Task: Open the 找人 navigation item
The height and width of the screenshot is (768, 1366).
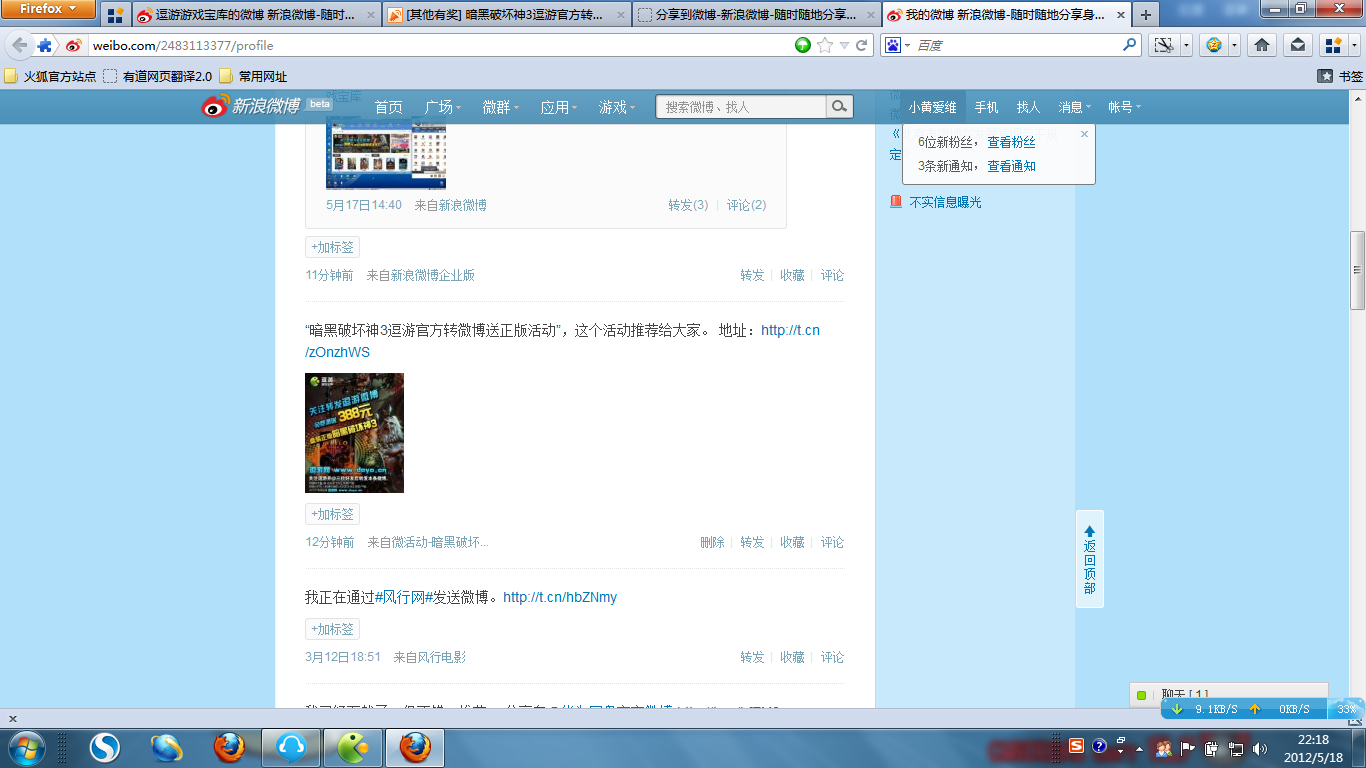Action: tap(1028, 107)
